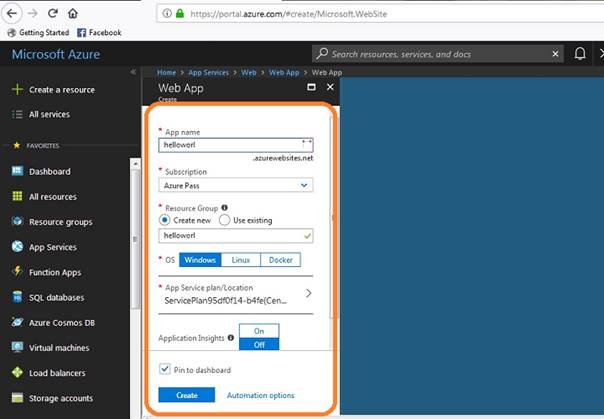Go to Web breadcrumb
The width and height of the screenshot is (604, 419).
coord(248,72)
